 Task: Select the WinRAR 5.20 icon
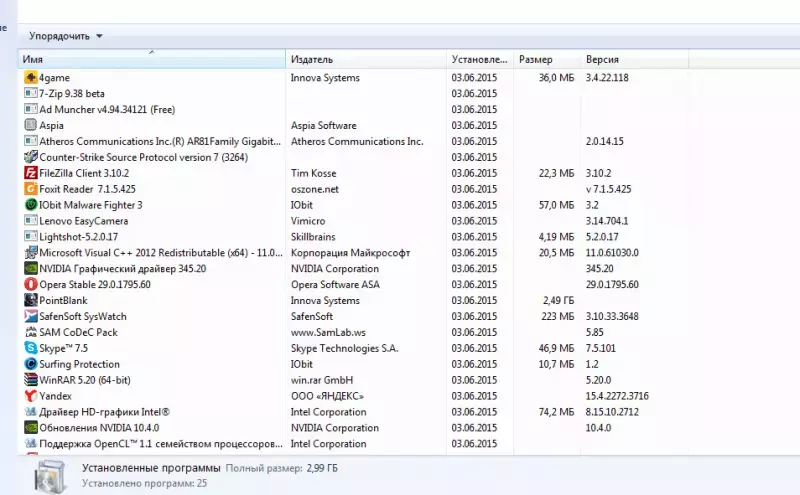[x=31, y=380]
